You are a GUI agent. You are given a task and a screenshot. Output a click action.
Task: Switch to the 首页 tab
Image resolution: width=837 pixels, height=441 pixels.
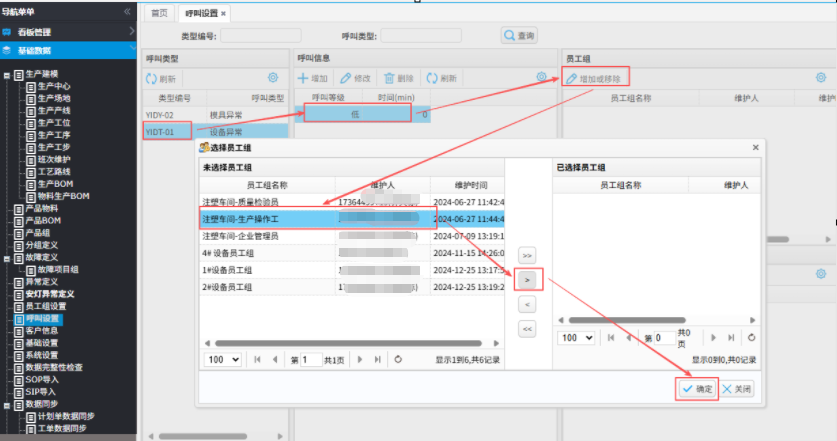pyautogui.click(x=158, y=13)
